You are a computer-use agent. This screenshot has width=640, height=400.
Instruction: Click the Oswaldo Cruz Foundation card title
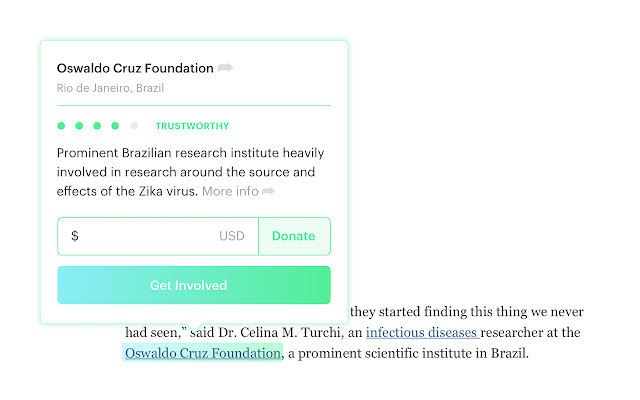point(135,68)
